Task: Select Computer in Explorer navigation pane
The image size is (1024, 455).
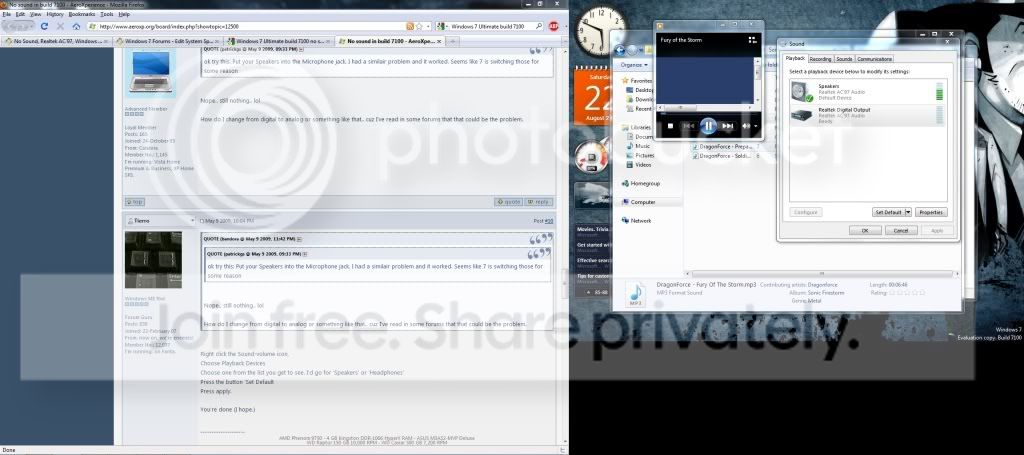Action: coord(643,202)
